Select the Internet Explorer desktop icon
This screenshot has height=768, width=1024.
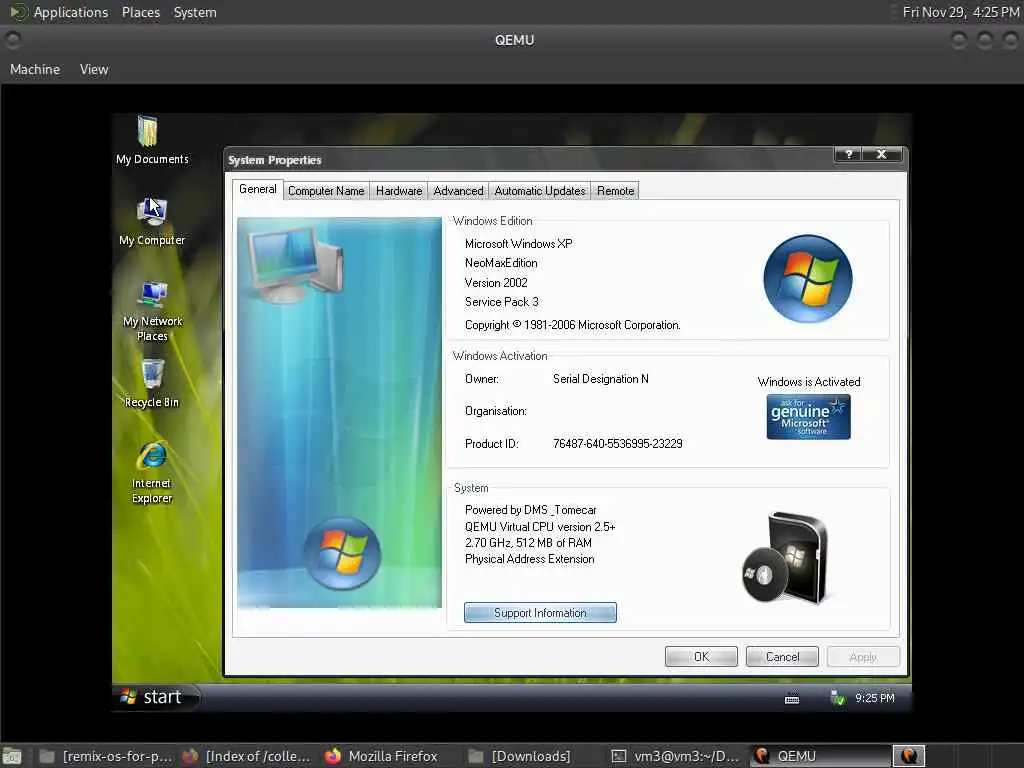pyautogui.click(x=152, y=472)
